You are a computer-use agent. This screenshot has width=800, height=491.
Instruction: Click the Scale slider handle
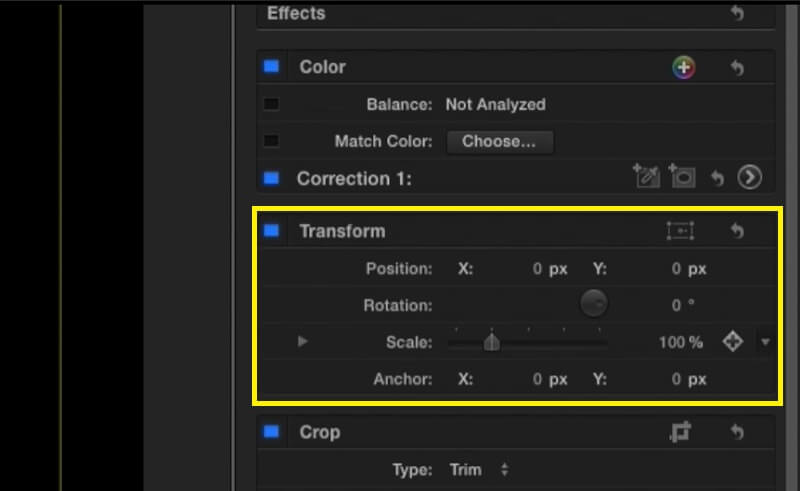491,342
